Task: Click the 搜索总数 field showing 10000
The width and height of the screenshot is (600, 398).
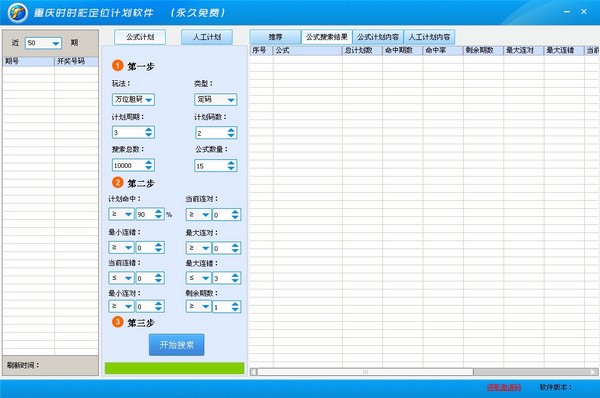Action: (129, 165)
